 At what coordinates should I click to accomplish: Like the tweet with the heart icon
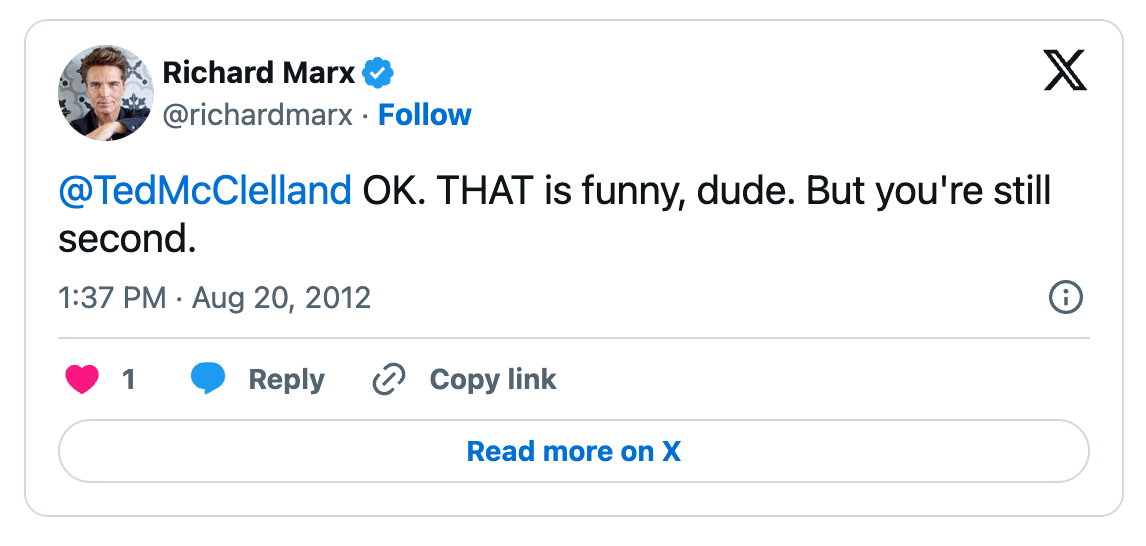(x=82, y=380)
